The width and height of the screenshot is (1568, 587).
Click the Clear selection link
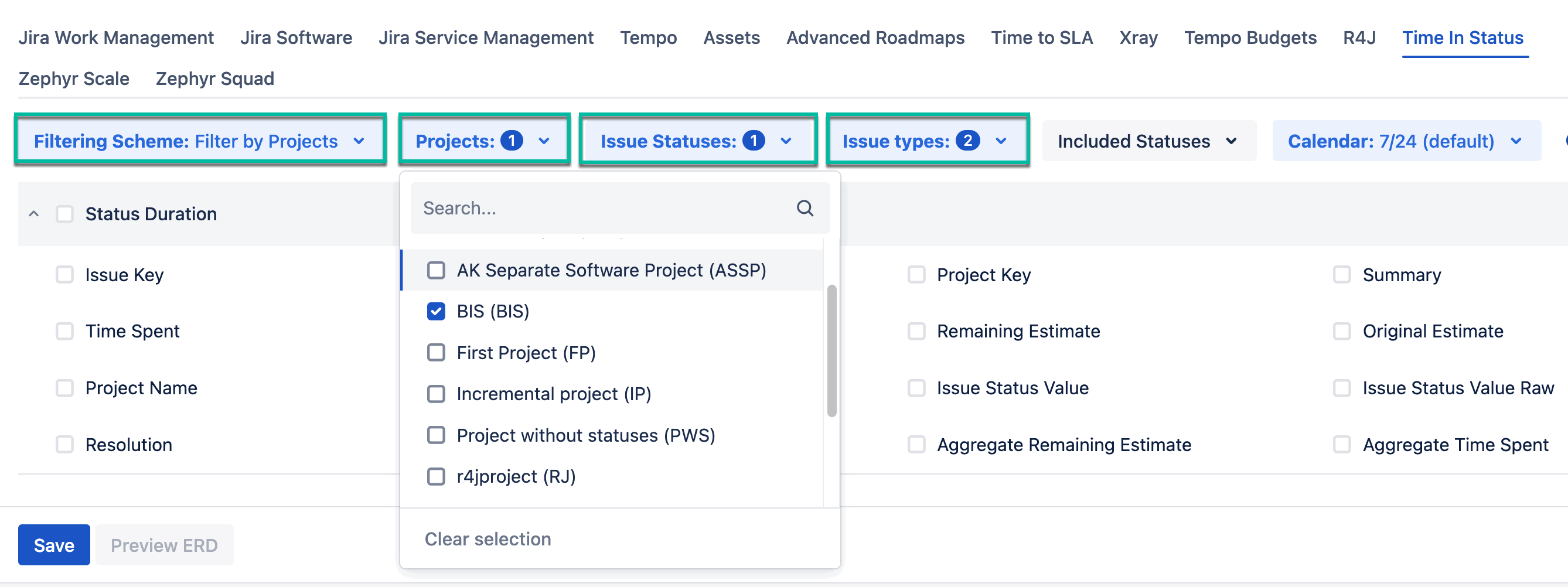488,539
